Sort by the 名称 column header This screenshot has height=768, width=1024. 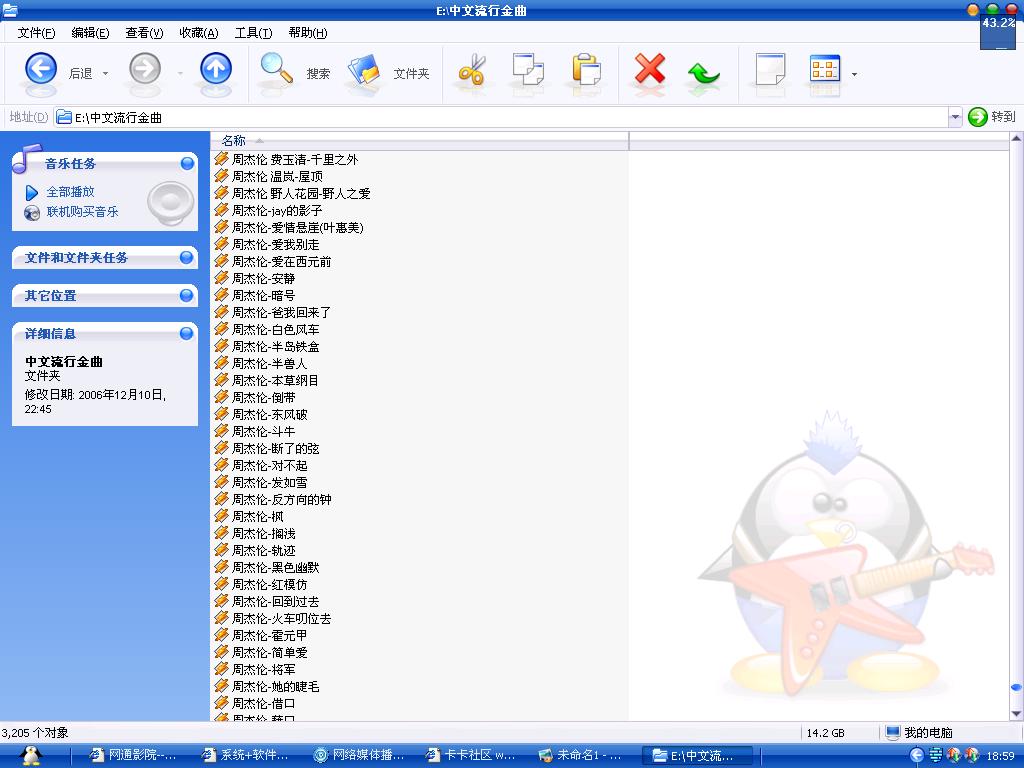(419, 140)
